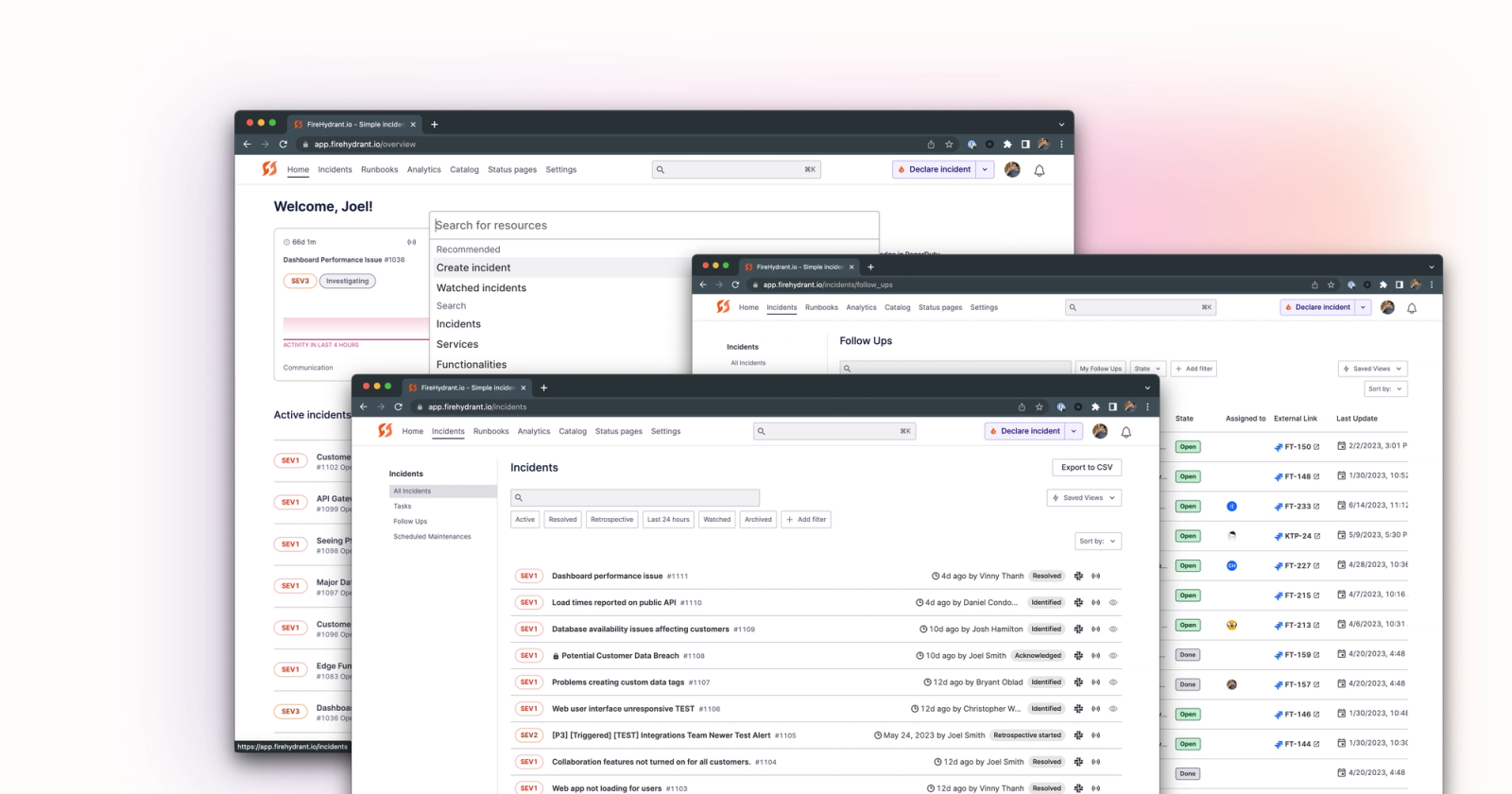Open Saved Views dropdown in Follow Ups window
This screenshot has width=1512, height=794.
pyautogui.click(x=1373, y=369)
